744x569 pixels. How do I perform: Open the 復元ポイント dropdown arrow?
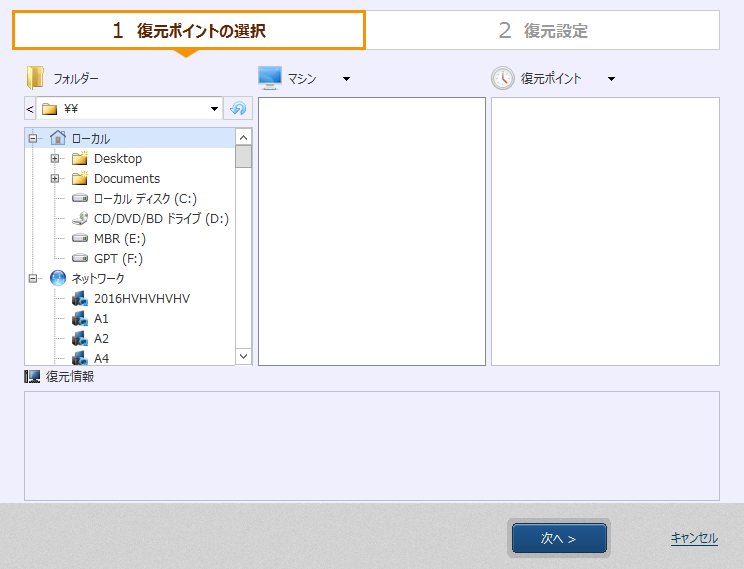[x=611, y=79]
